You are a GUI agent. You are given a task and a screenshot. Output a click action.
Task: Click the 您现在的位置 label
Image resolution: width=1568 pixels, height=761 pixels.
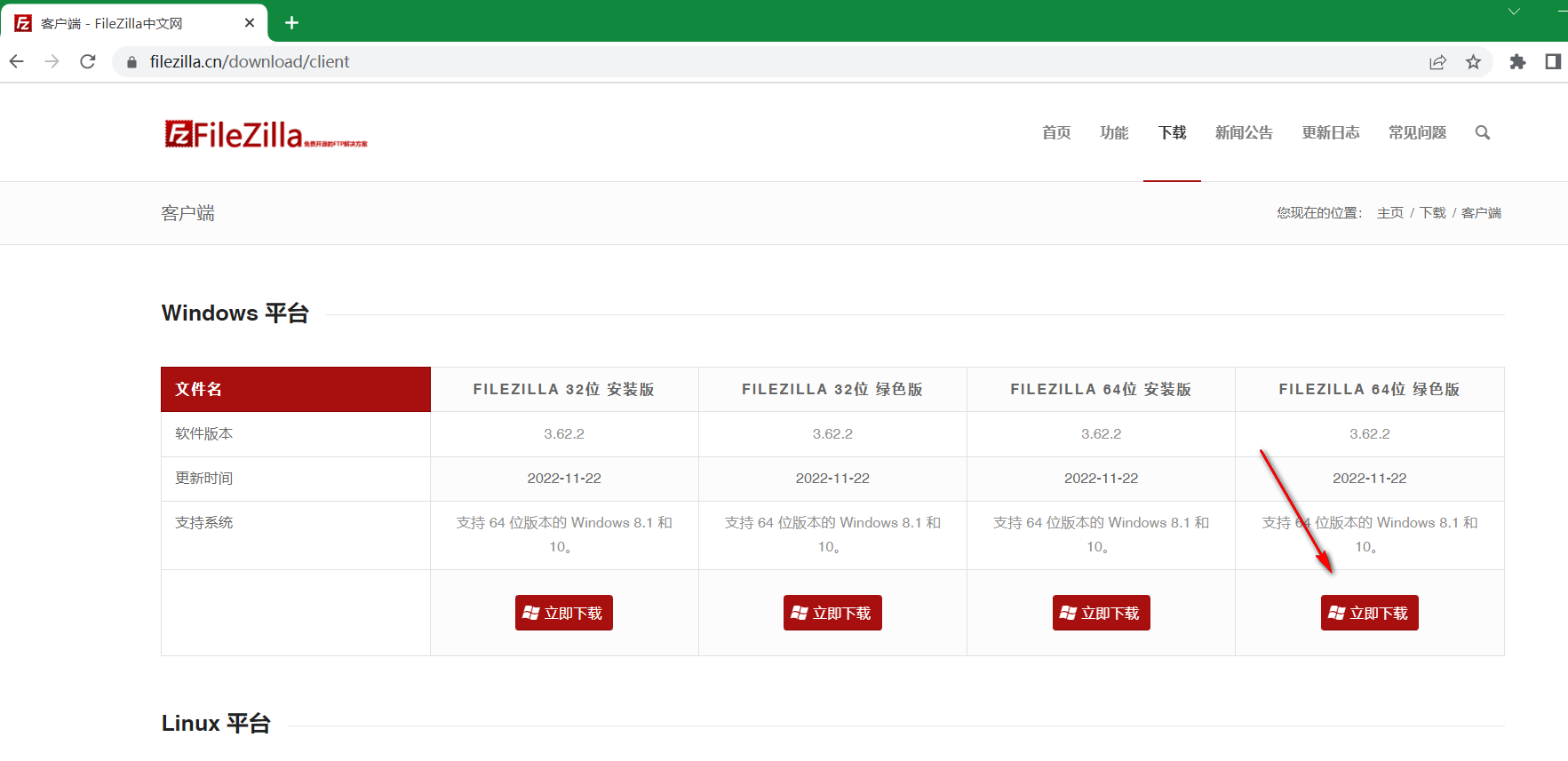pyautogui.click(x=1319, y=213)
